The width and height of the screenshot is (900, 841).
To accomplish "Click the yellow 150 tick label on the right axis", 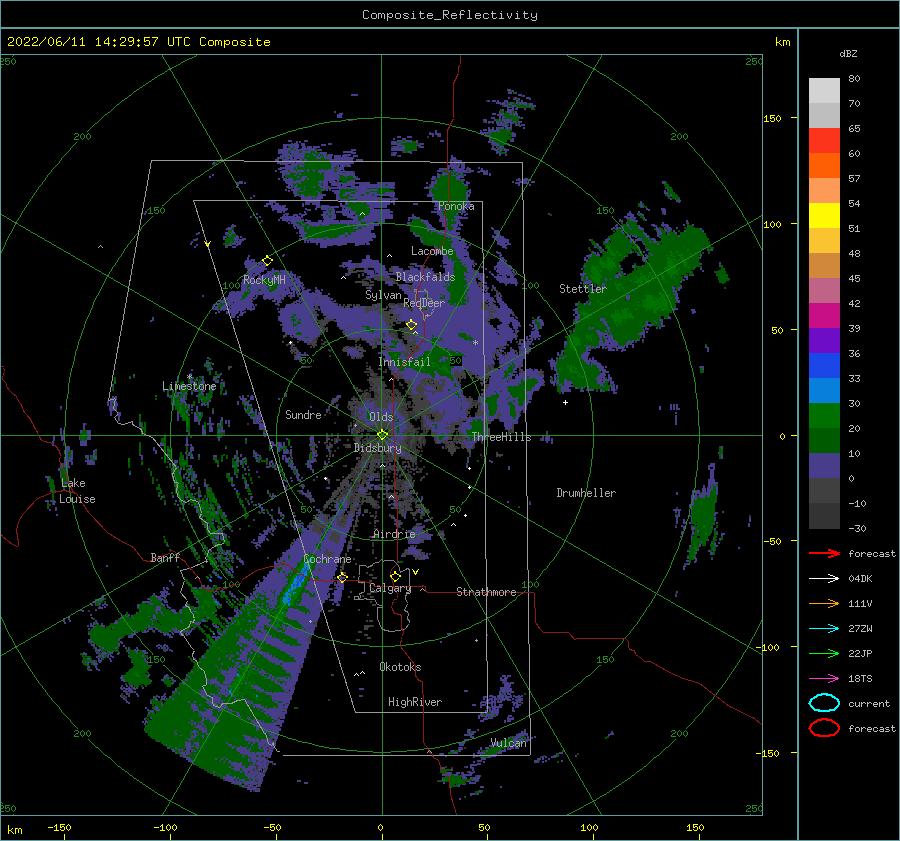I will tap(772, 118).
